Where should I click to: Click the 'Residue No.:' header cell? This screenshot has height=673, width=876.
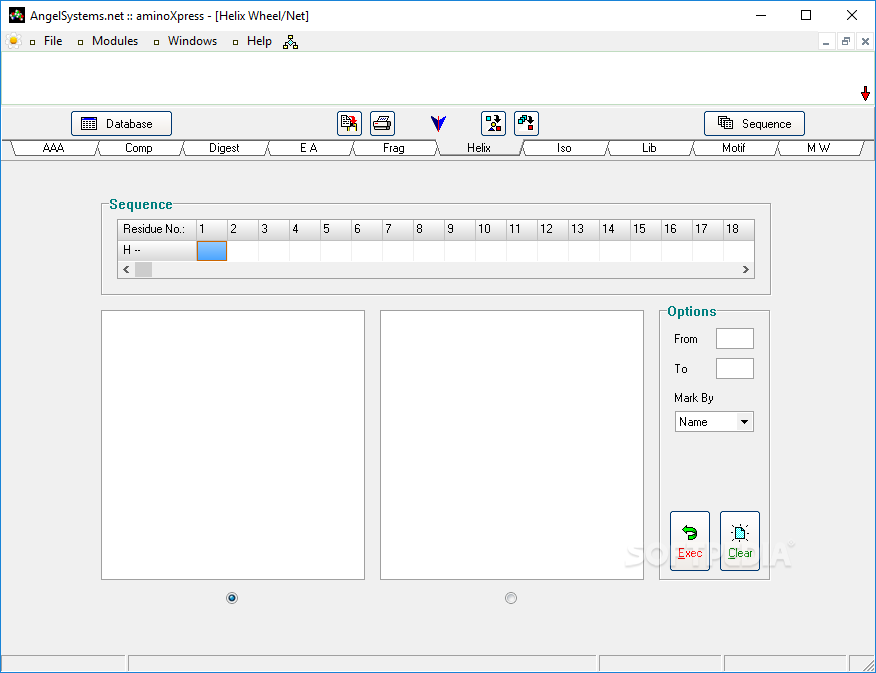point(157,229)
